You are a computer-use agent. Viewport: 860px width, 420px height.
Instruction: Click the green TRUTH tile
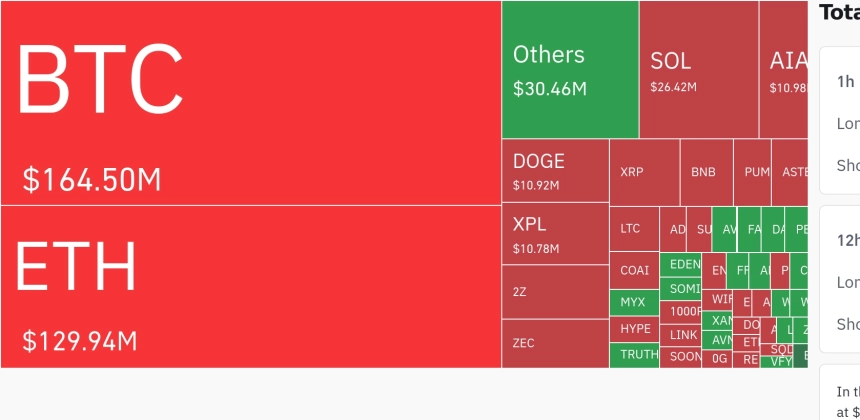(634, 355)
